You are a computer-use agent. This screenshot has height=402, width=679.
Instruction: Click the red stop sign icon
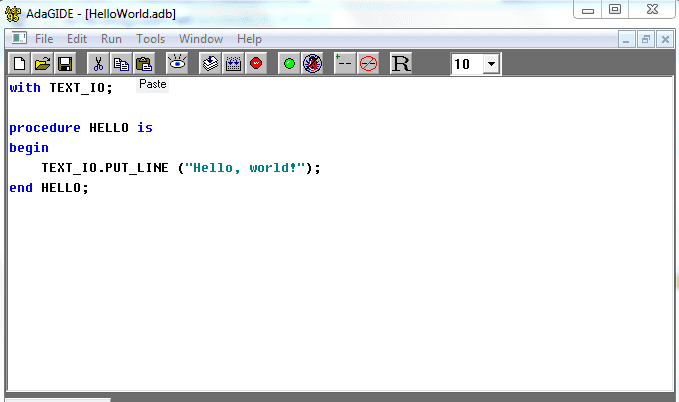pyautogui.click(x=256, y=64)
